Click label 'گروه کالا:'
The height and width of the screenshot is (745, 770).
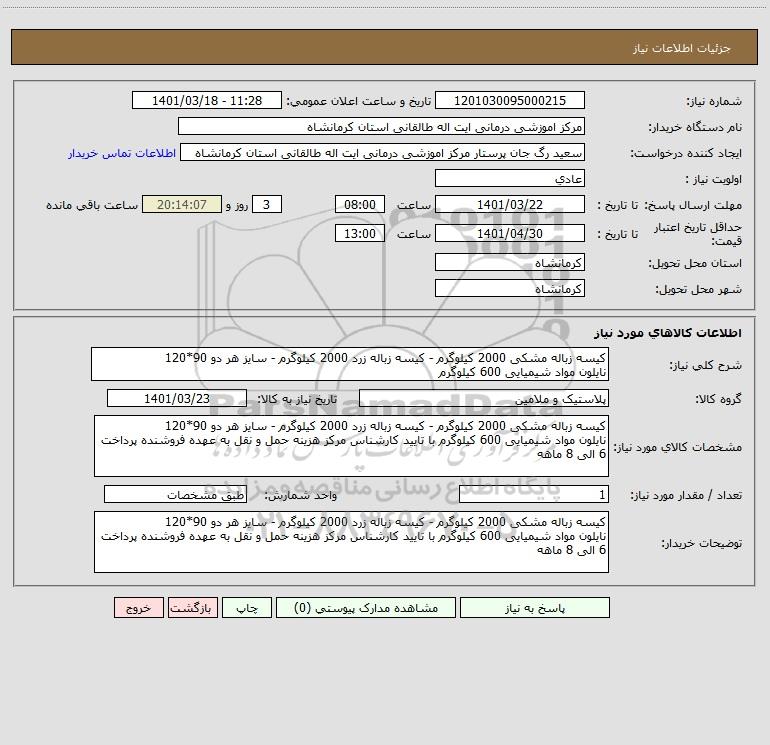pyautogui.click(x=718, y=399)
